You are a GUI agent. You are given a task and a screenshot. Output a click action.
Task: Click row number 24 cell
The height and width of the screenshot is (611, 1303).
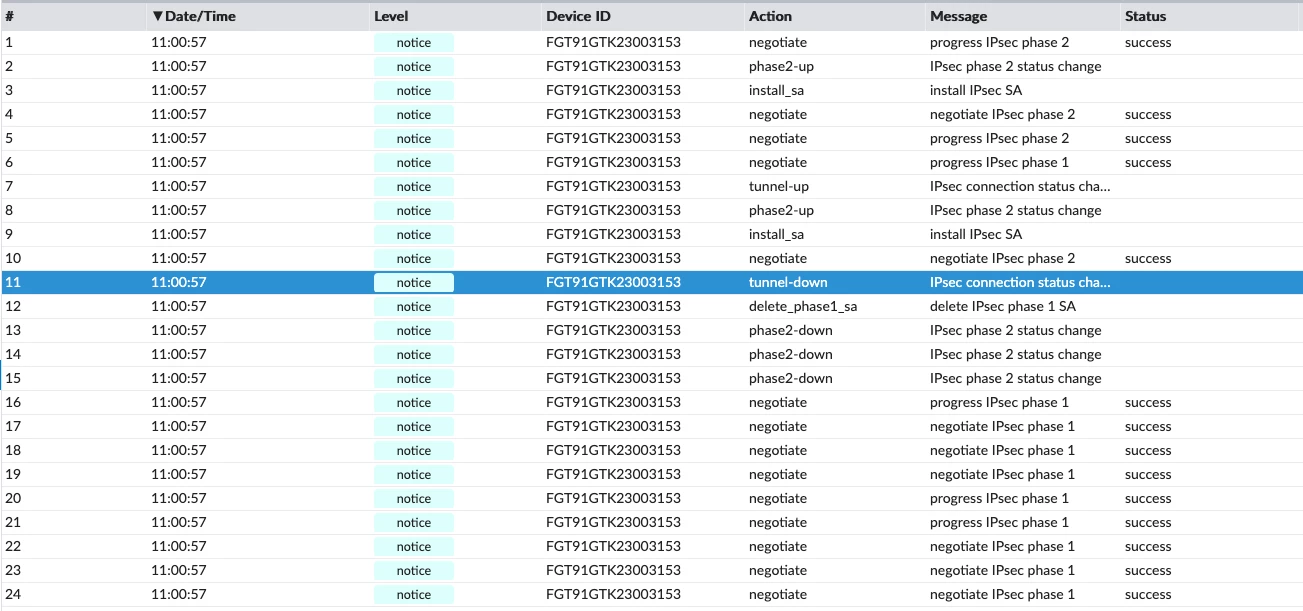[13, 594]
